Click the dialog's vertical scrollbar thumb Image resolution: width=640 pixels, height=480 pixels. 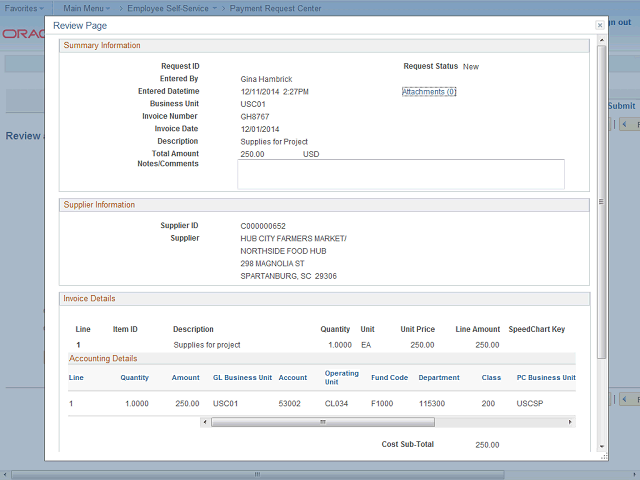(601, 200)
